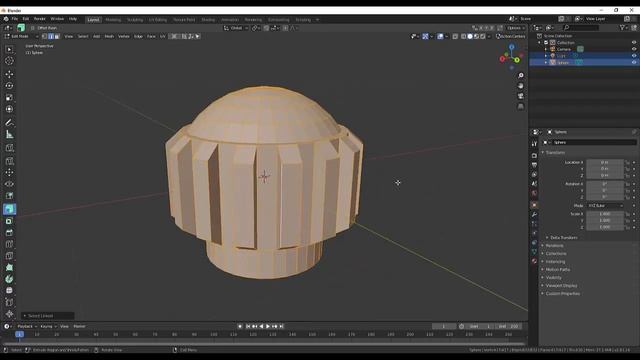Open the XYZ Euler rotation mode dropdown

point(605,205)
